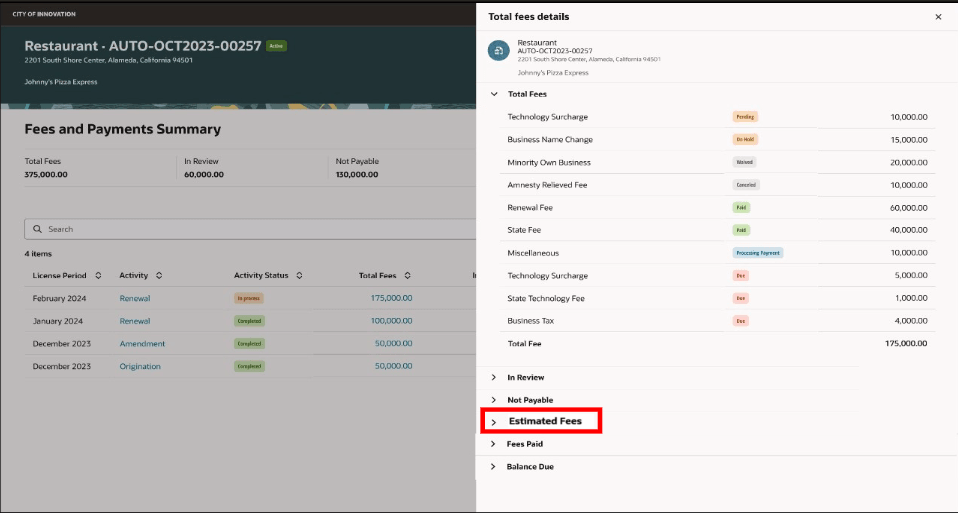Click the Due badge on State Technology Fee
The image size is (958, 513).
pos(740,299)
